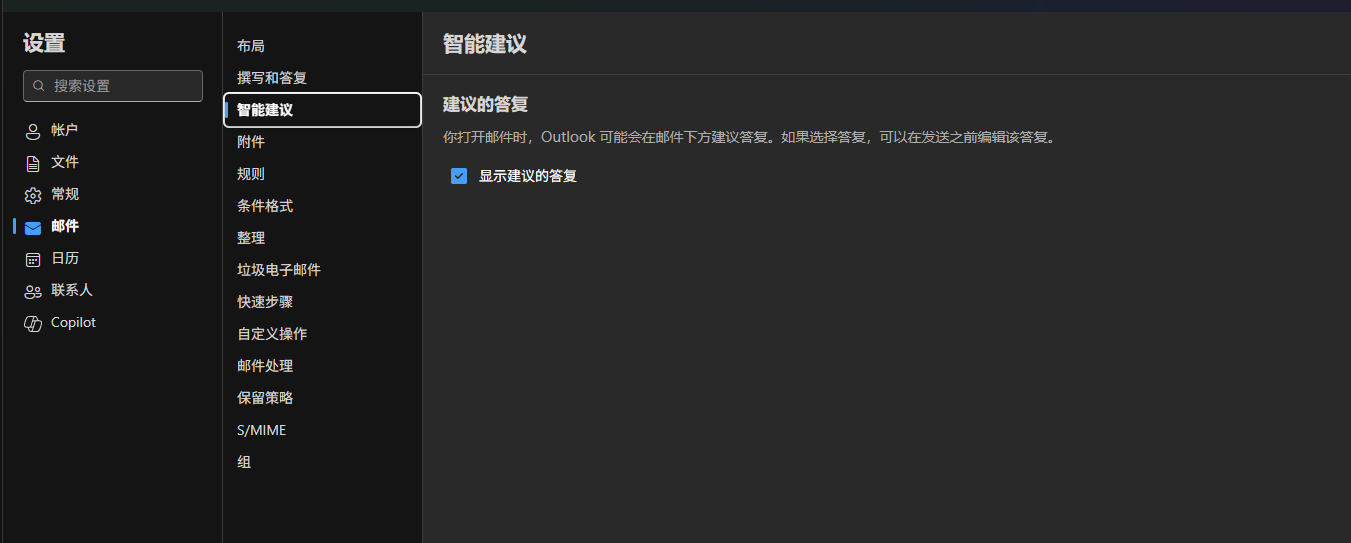Open 垃圾电子邮件 settings page
Viewport: 1351px width, 543px height.
322,270
